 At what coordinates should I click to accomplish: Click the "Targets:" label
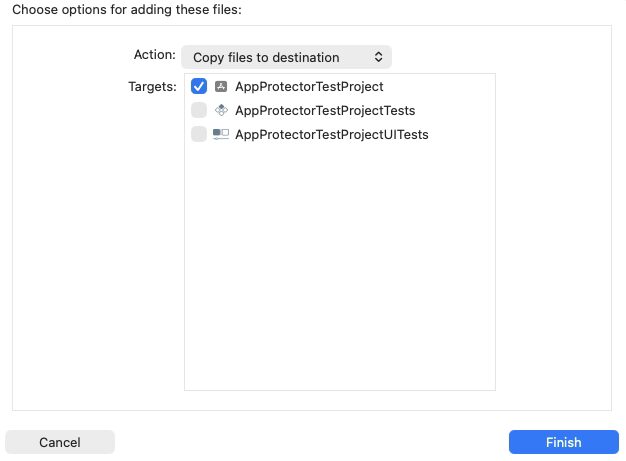coord(153,87)
